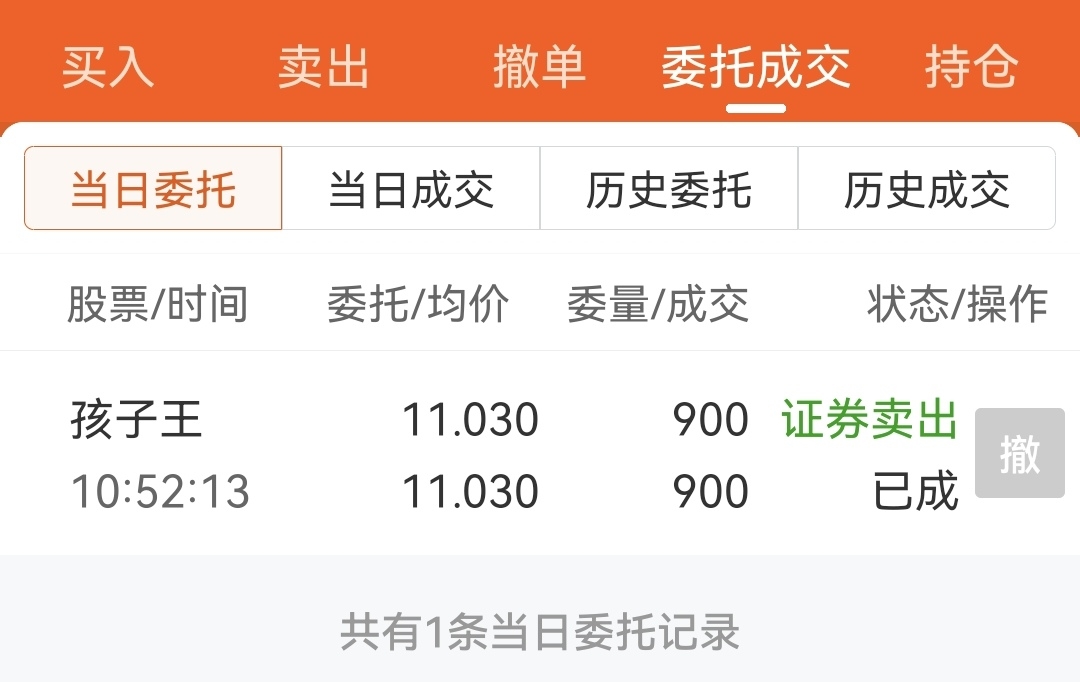
Task: Click the 委量/成交 column header
Action: [x=658, y=304]
